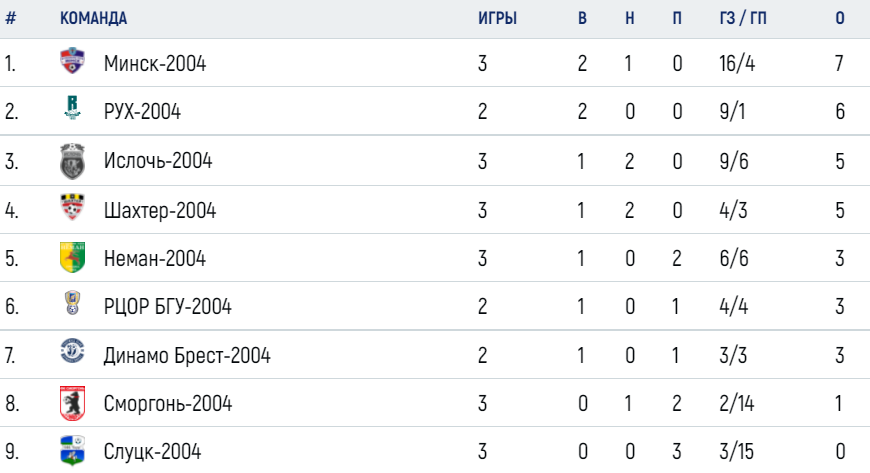The height and width of the screenshot is (473, 870).
Task: Open the Динамо Брест-2004 team link
Action: pyautogui.click(x=187, y=355)
